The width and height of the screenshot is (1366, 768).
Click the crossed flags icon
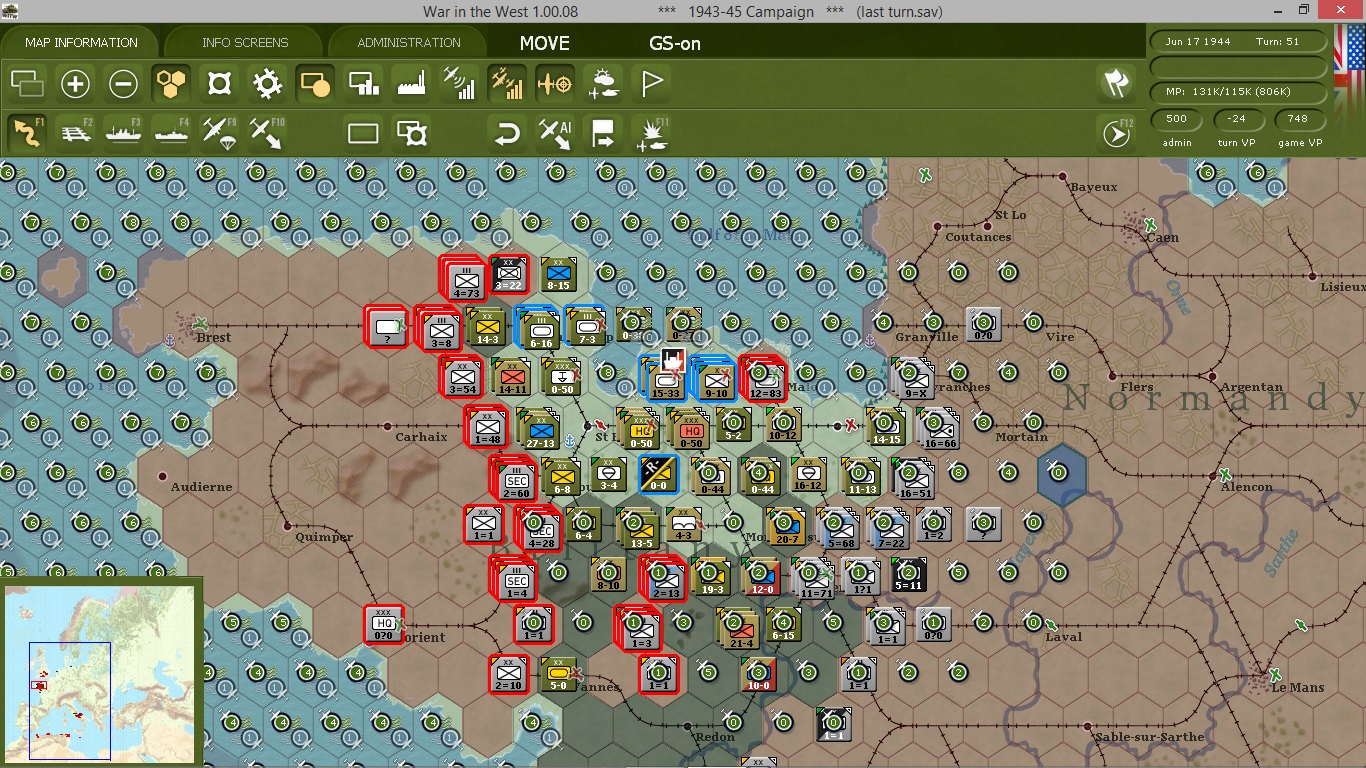1114,84
